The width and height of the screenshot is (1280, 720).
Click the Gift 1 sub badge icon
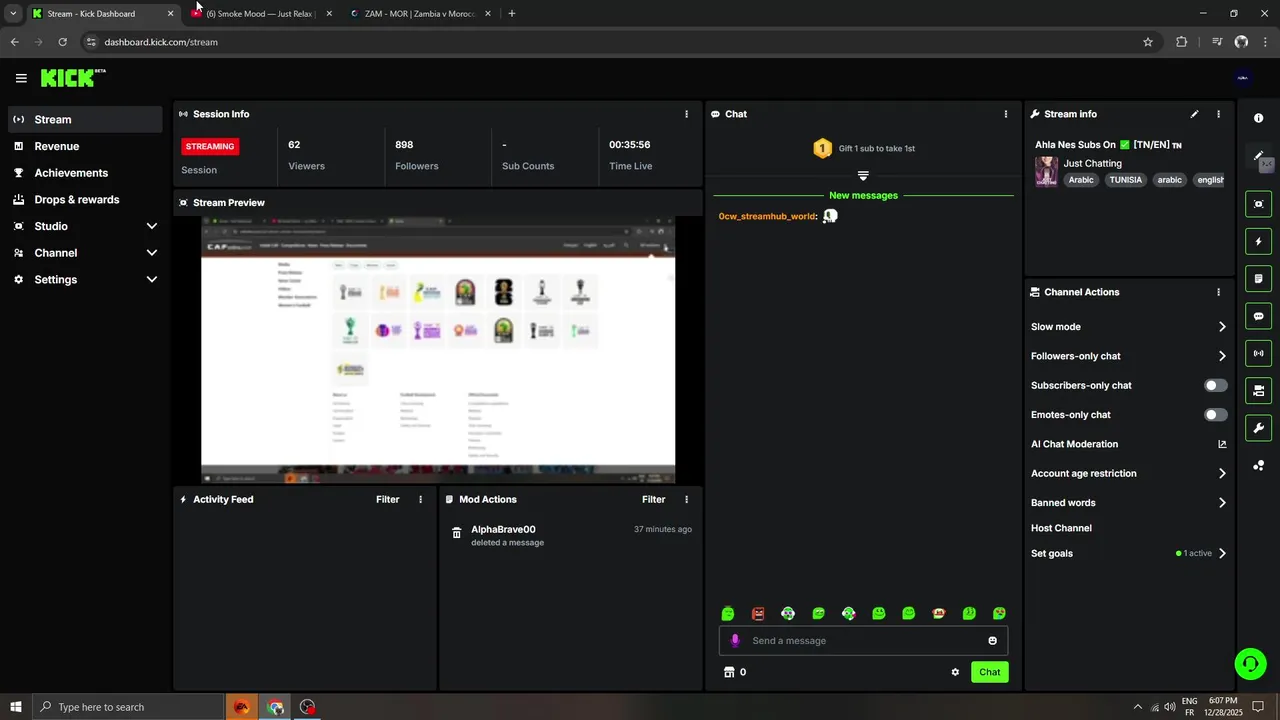[x=822, y=148]
